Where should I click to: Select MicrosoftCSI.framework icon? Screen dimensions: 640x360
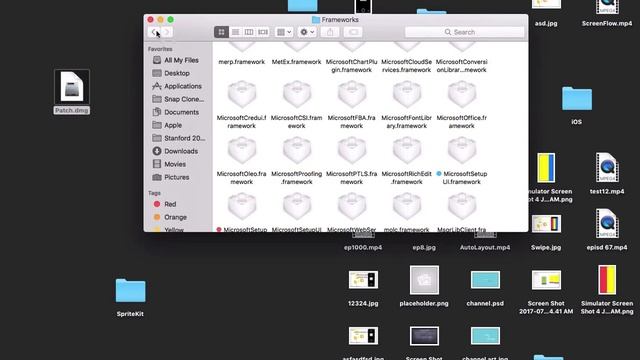click(297, 94)
